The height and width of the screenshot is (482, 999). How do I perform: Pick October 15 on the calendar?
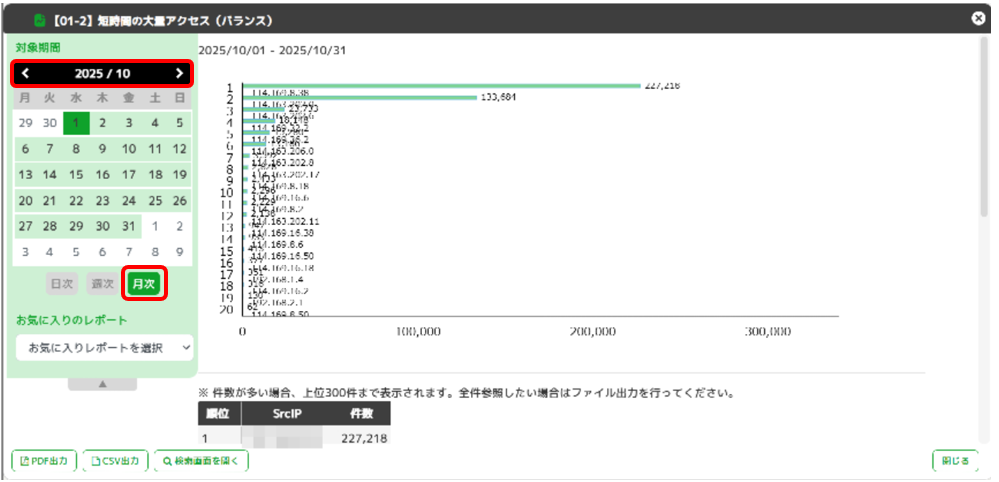pyautogui.click(x=76, y=174)
